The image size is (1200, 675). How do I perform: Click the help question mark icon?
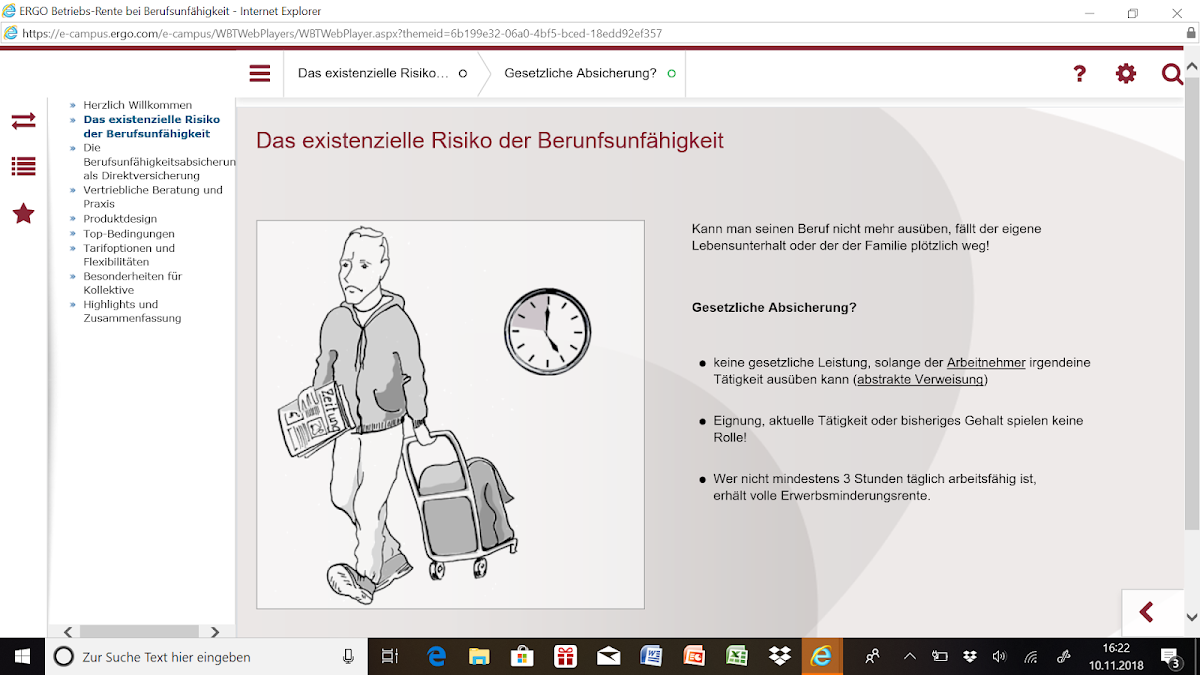(1079, 73)
